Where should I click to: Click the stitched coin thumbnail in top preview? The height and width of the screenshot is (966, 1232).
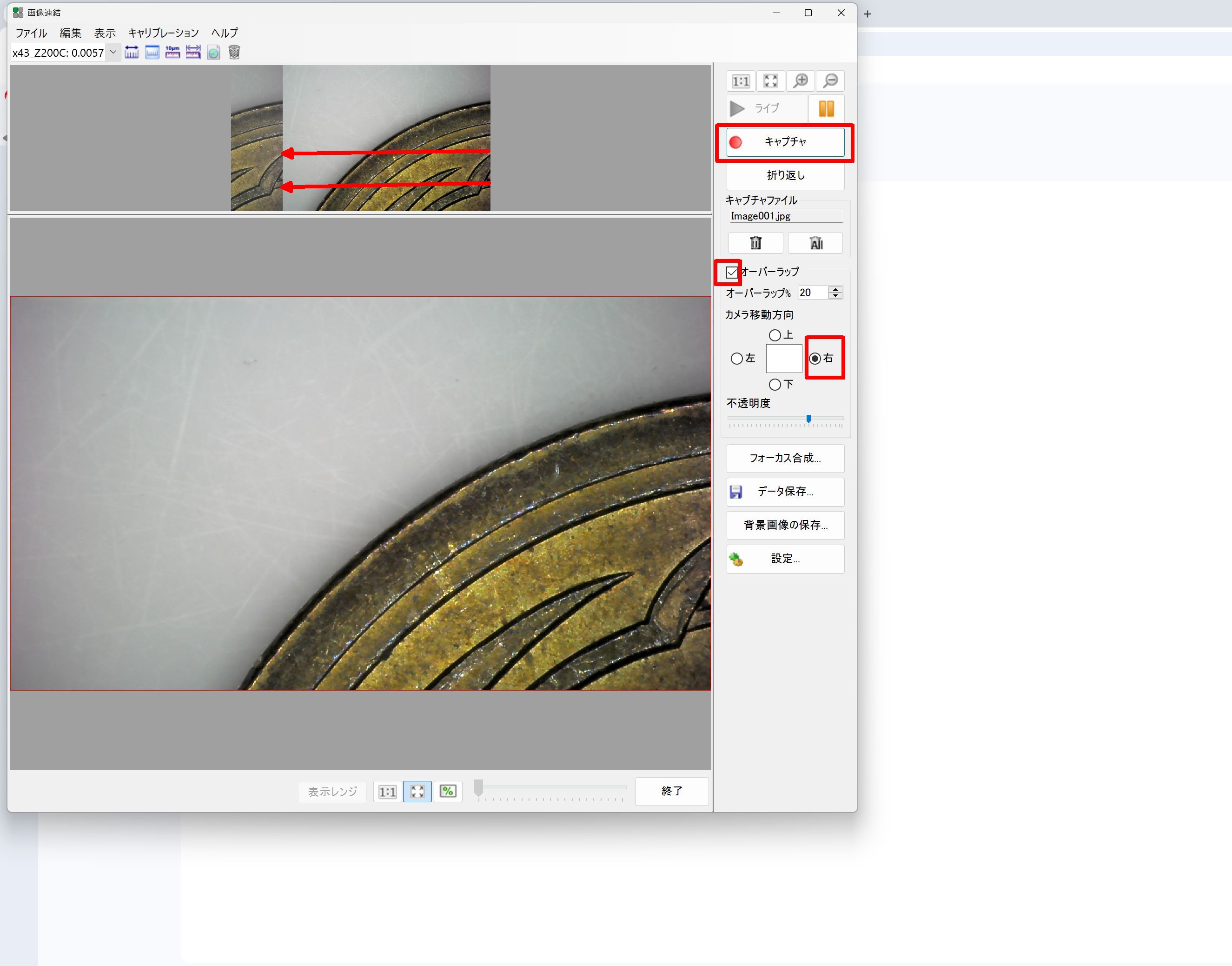coord(360,139)
